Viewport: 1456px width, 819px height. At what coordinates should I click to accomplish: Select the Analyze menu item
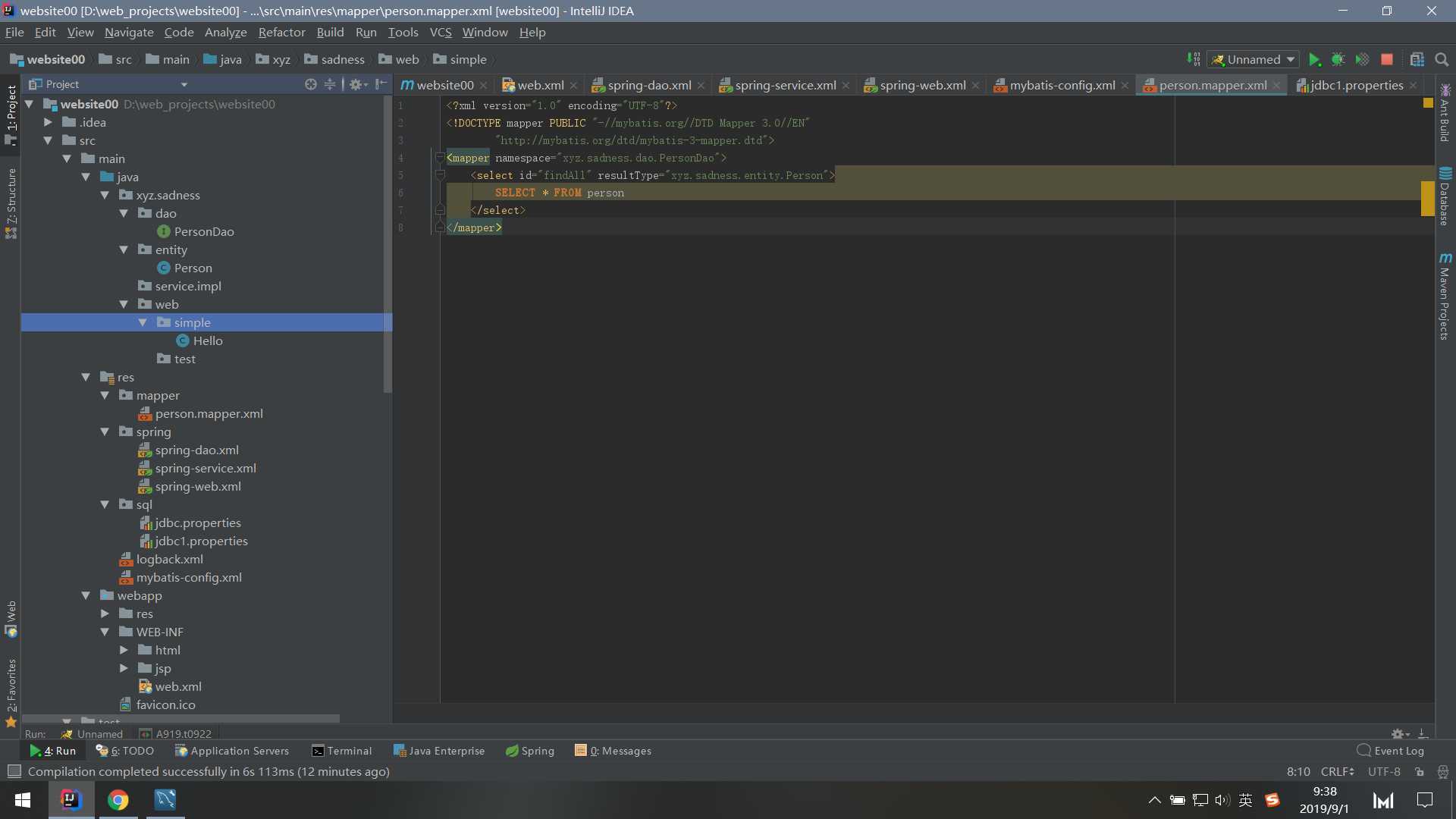225,32
